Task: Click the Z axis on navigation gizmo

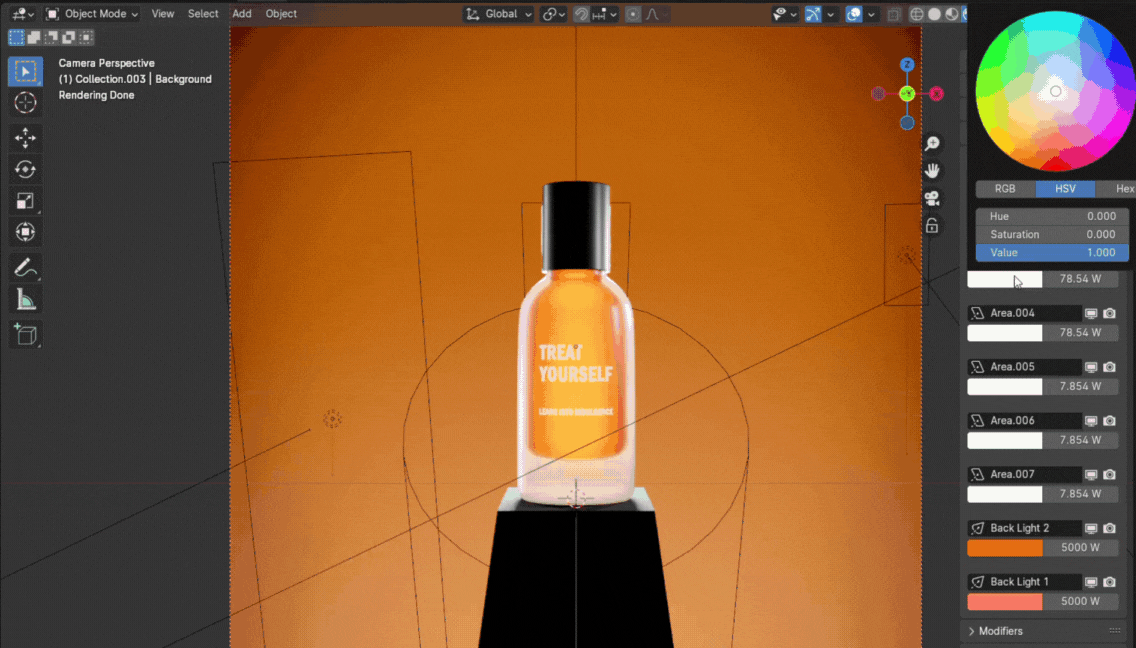Action: tap(907, 65)
